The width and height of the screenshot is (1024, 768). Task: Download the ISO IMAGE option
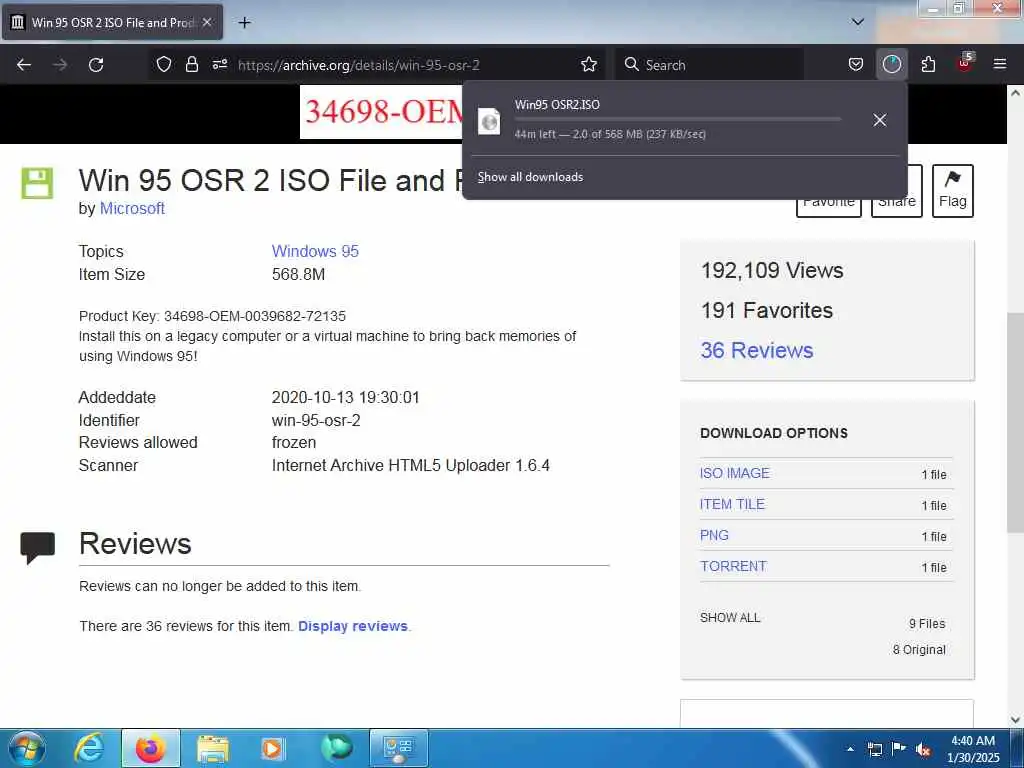point(735,473)
